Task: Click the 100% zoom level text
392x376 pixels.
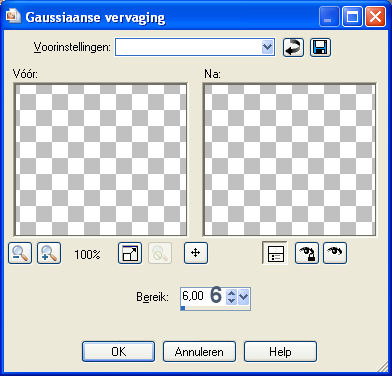Action: pyautogui.click(x=87, y=255)
